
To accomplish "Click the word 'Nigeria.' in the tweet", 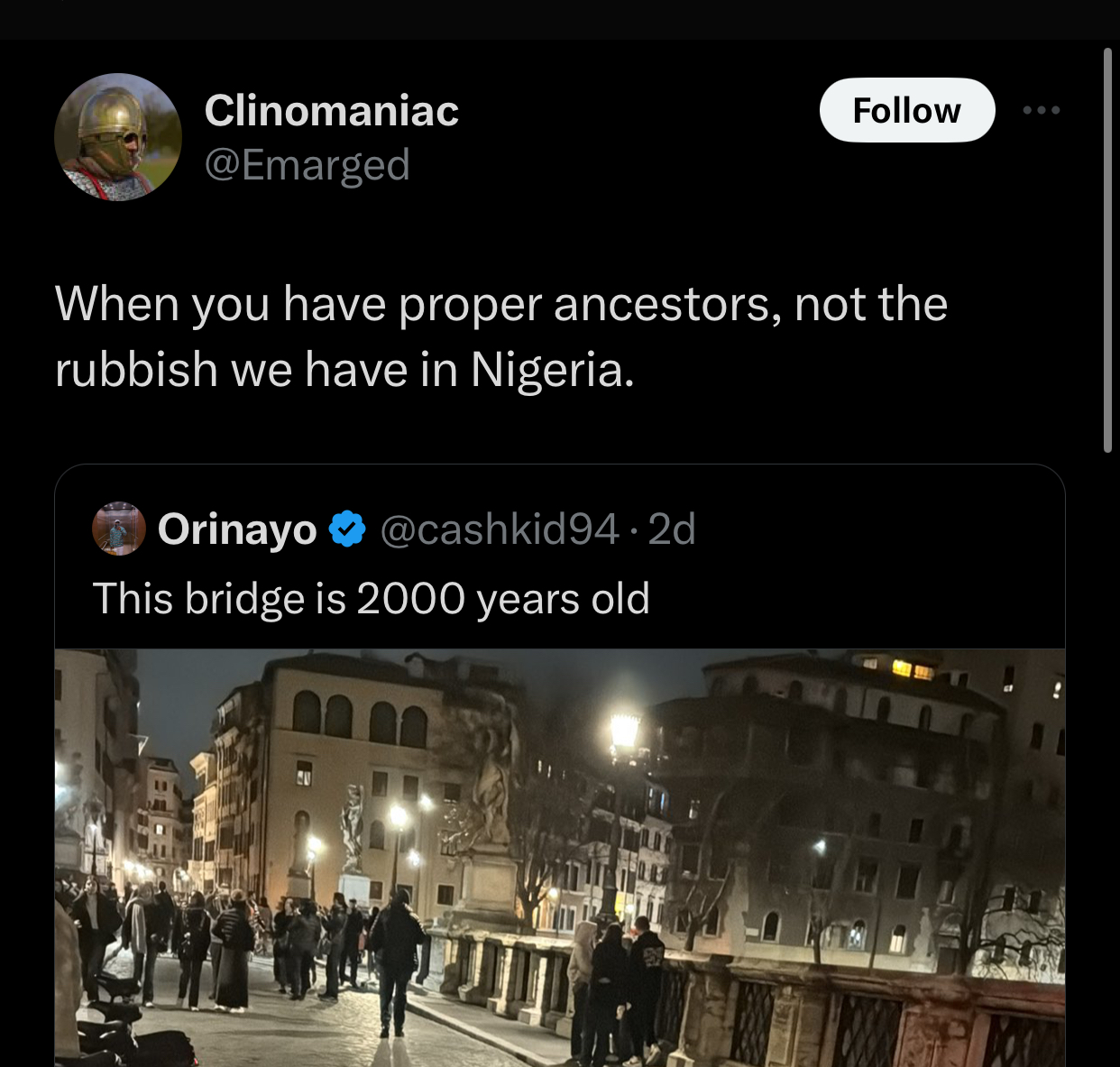I will point(552,370).
